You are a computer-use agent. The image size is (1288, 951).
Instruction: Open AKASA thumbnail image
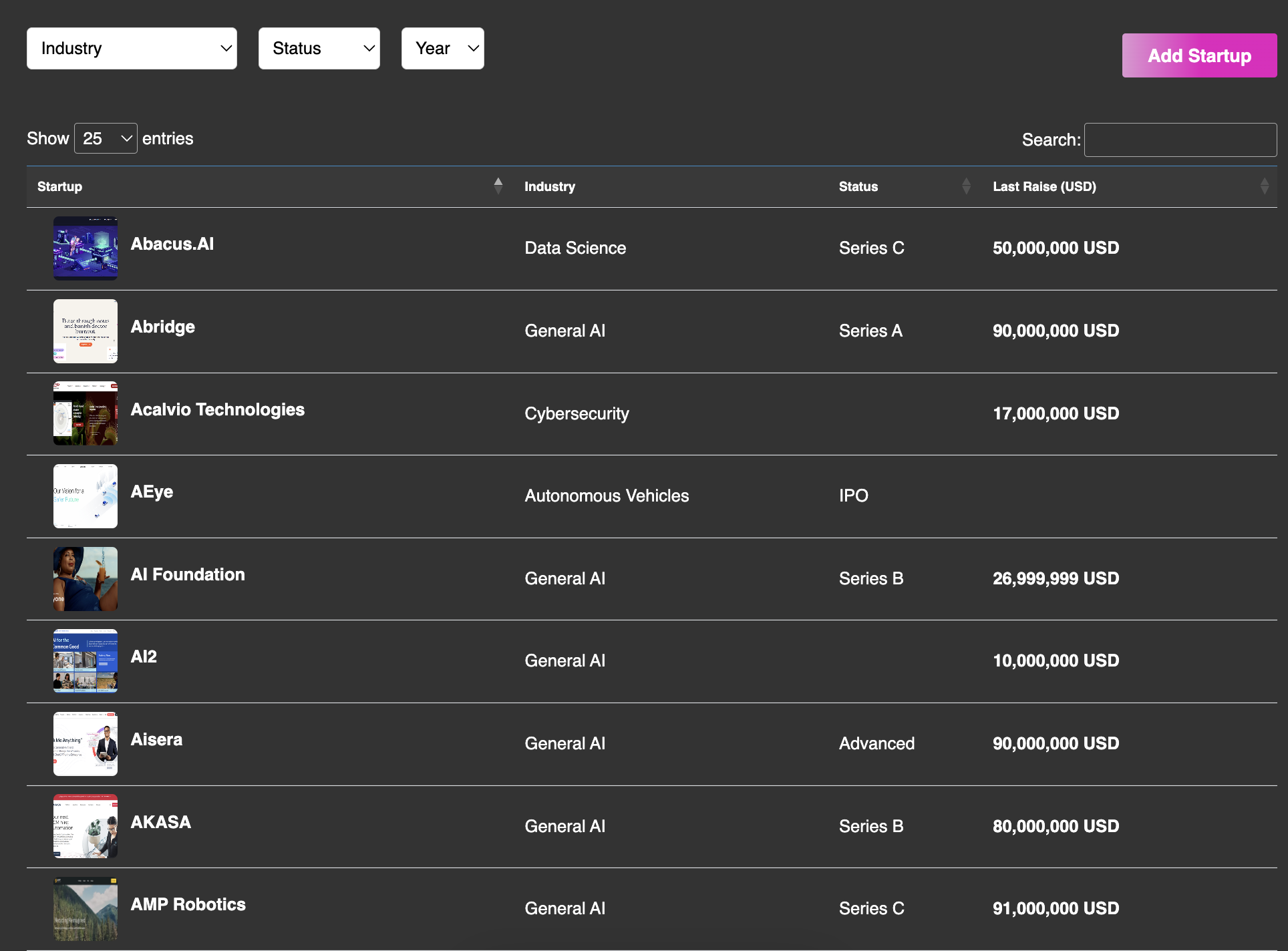(86, 826)
